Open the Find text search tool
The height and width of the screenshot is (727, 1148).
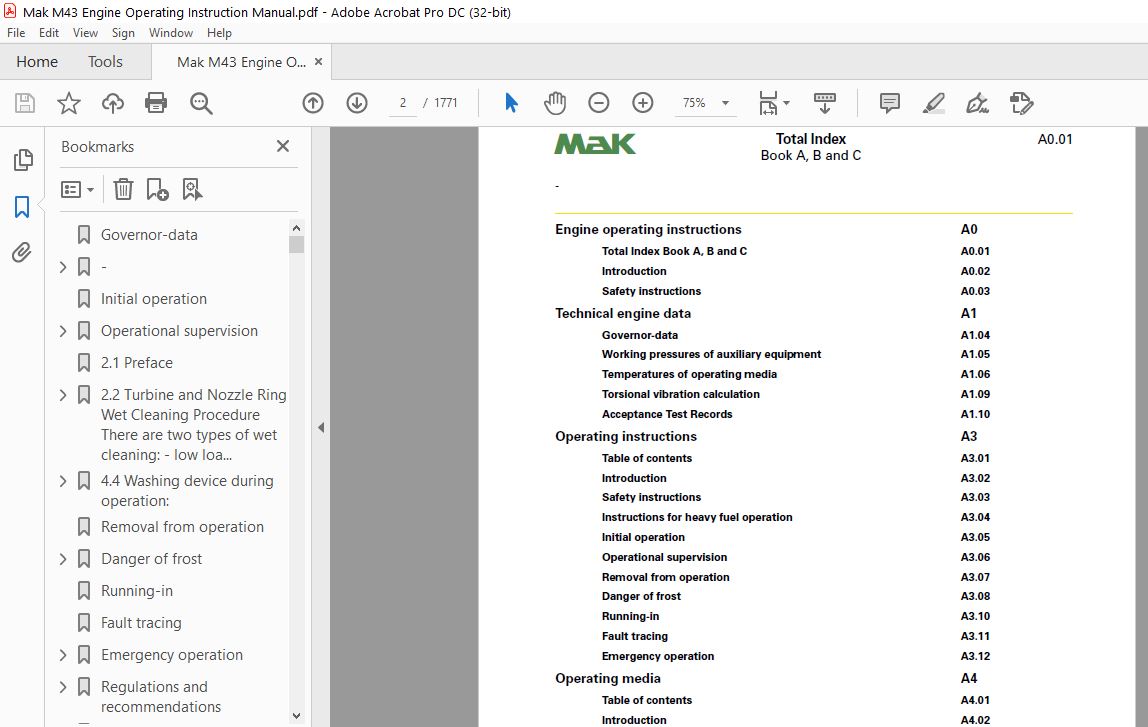[x=201, y=103]
